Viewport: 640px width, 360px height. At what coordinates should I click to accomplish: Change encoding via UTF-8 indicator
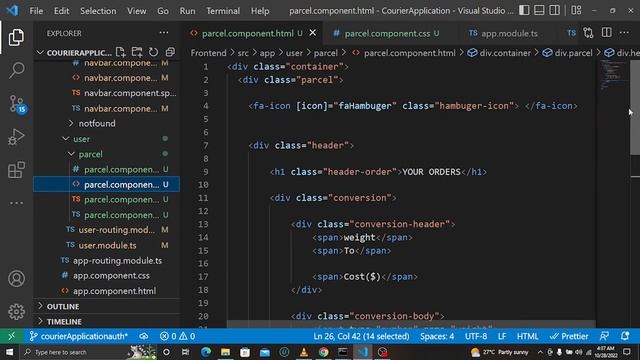476,336
